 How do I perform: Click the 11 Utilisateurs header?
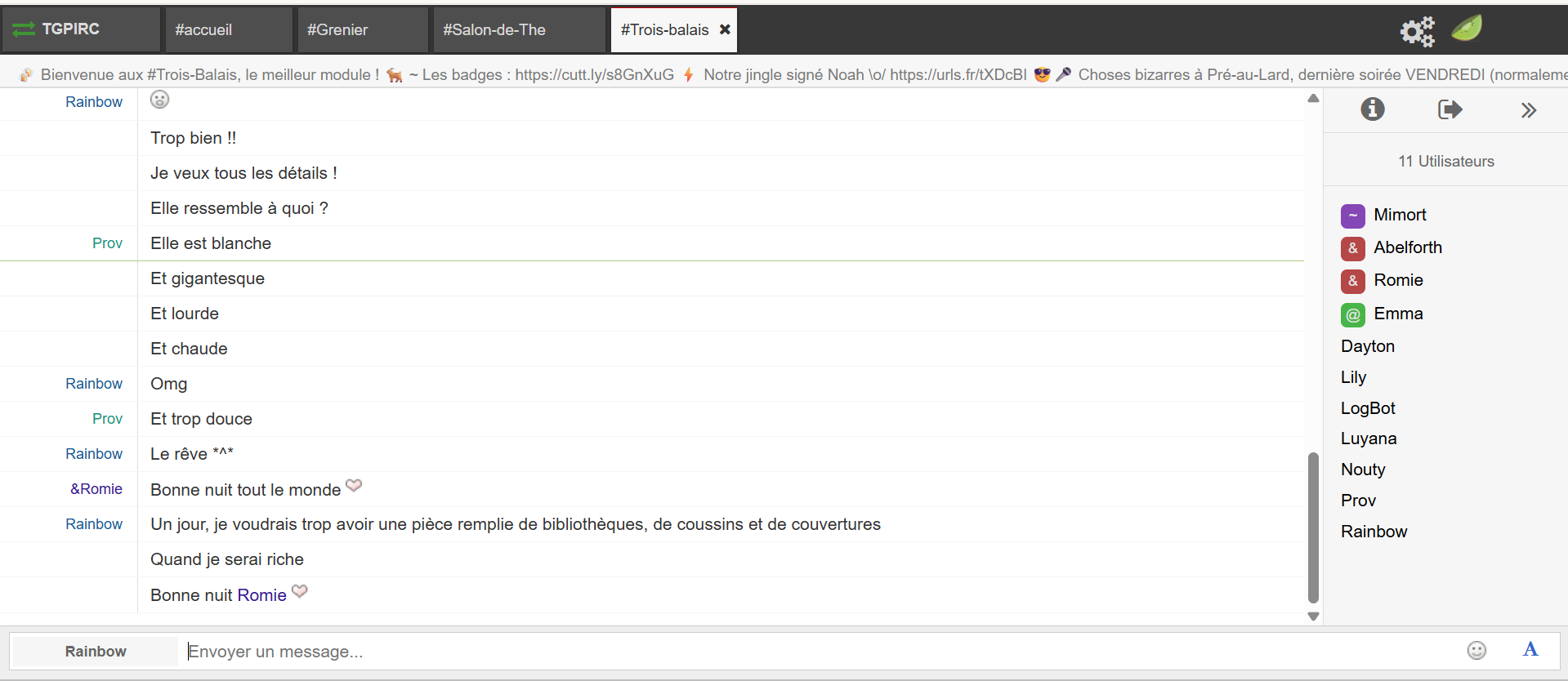tap(1445, 162)
